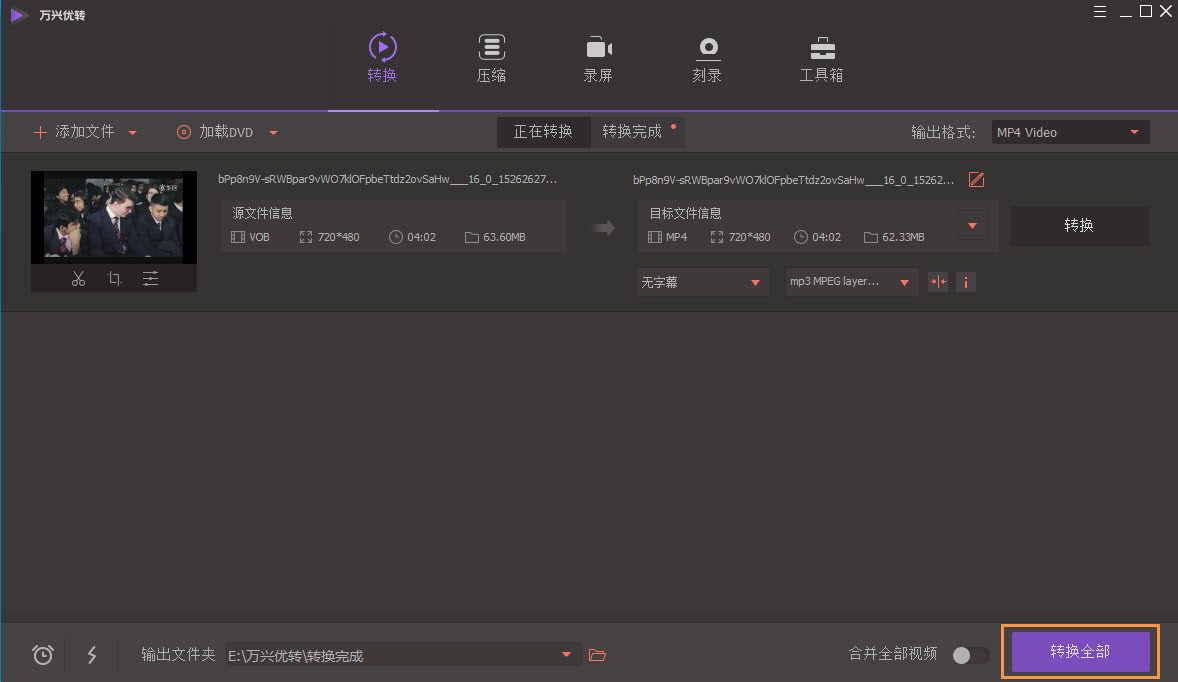Image resolution: width=1178 pixels, height=682 pixels.
Task: Click the pencil icon to rename the target file
Action: [x=976, y=179]
